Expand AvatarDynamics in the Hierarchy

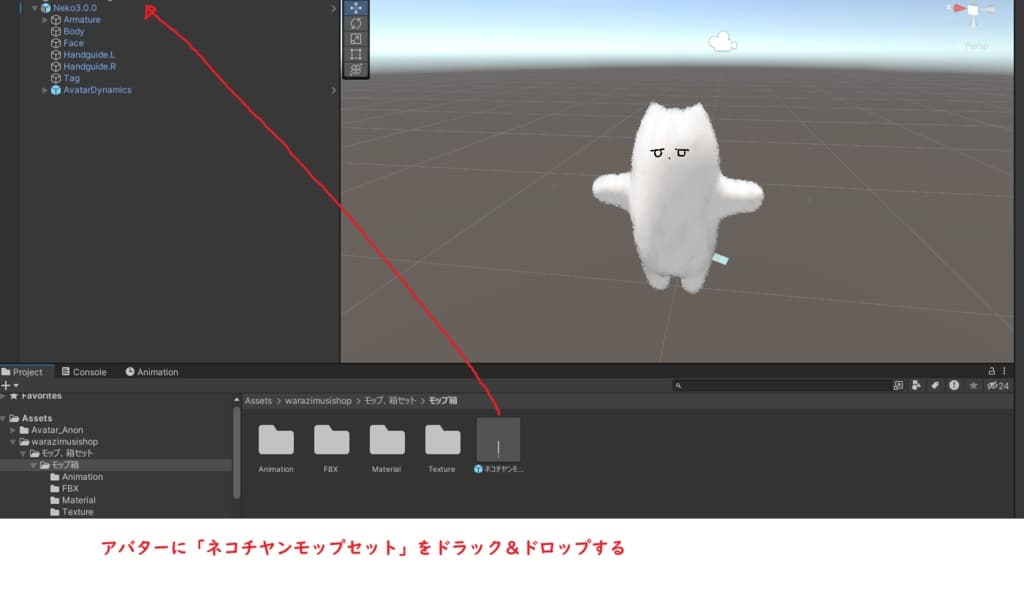44,89
